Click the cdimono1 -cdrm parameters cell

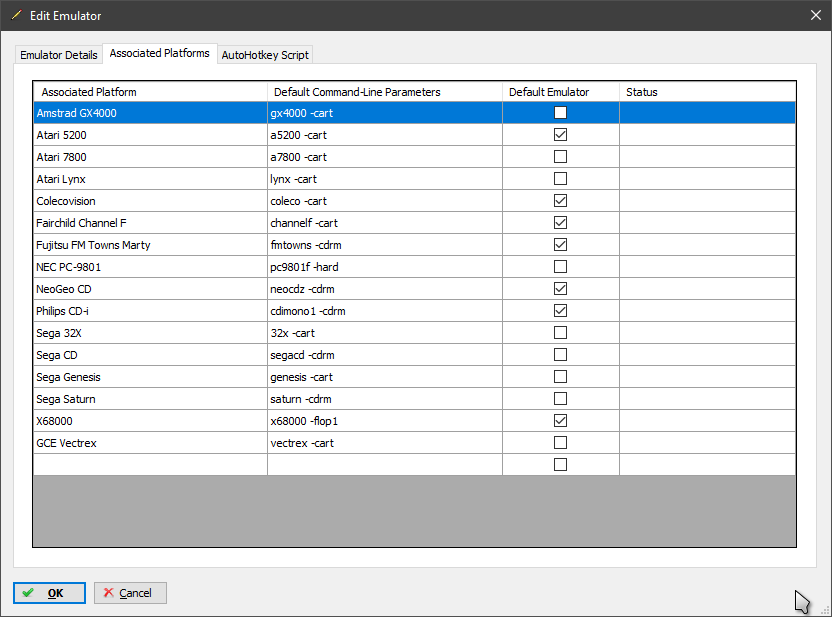pyautogui.click(x=385, y=311)
